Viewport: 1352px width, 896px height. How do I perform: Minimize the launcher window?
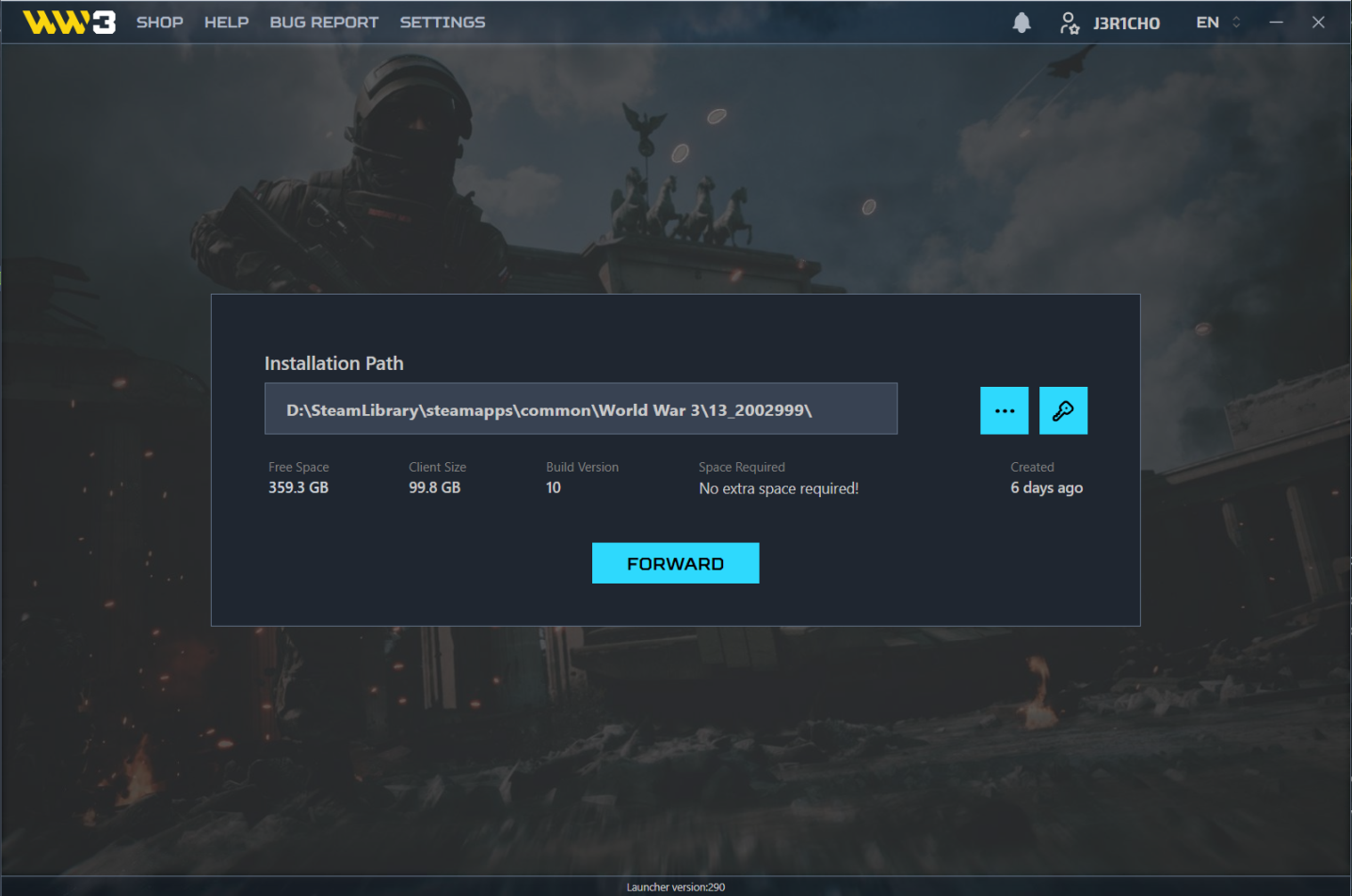click(1276, 23)
